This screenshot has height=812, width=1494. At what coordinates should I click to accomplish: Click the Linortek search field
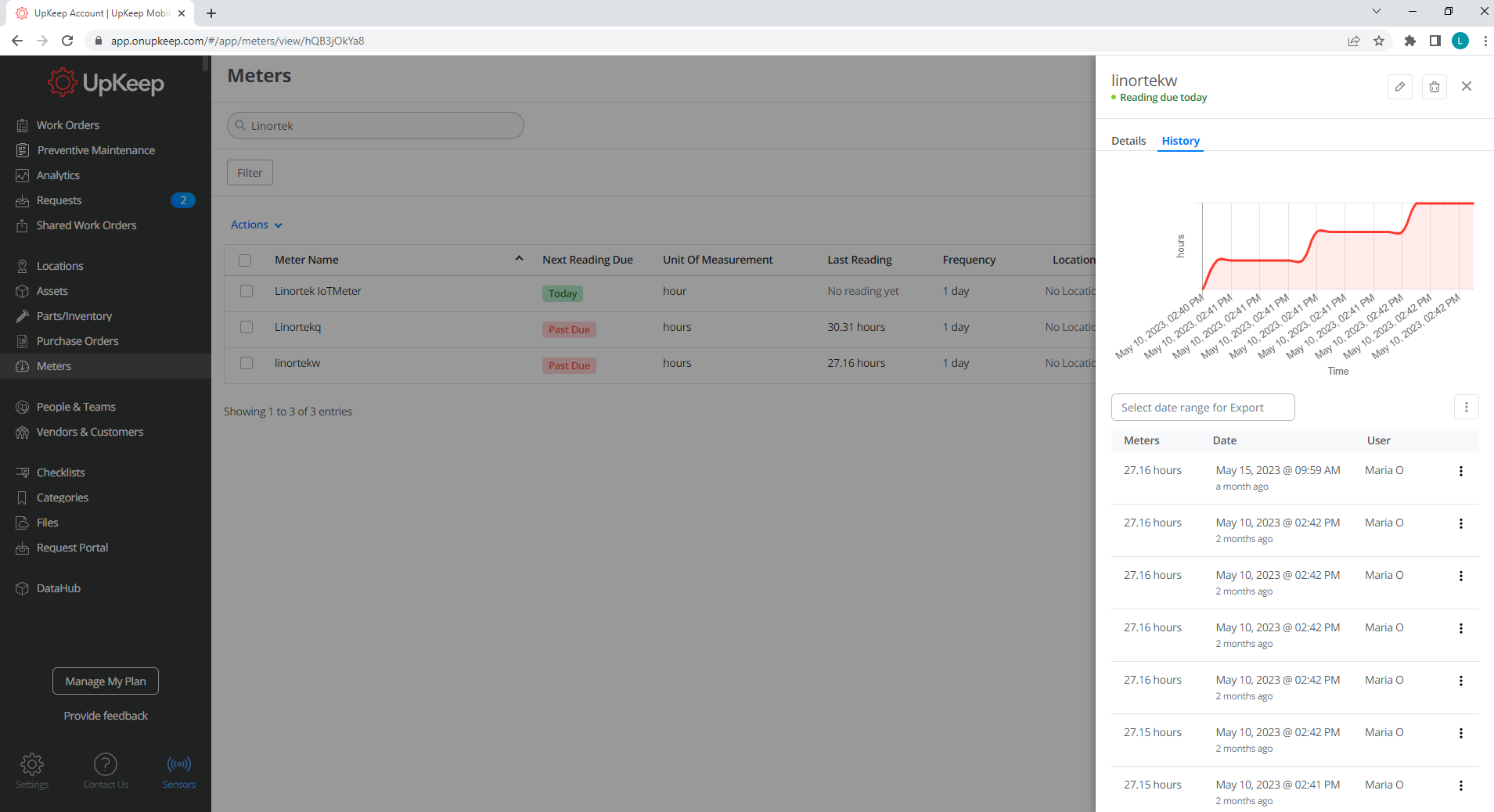point(376,126)
